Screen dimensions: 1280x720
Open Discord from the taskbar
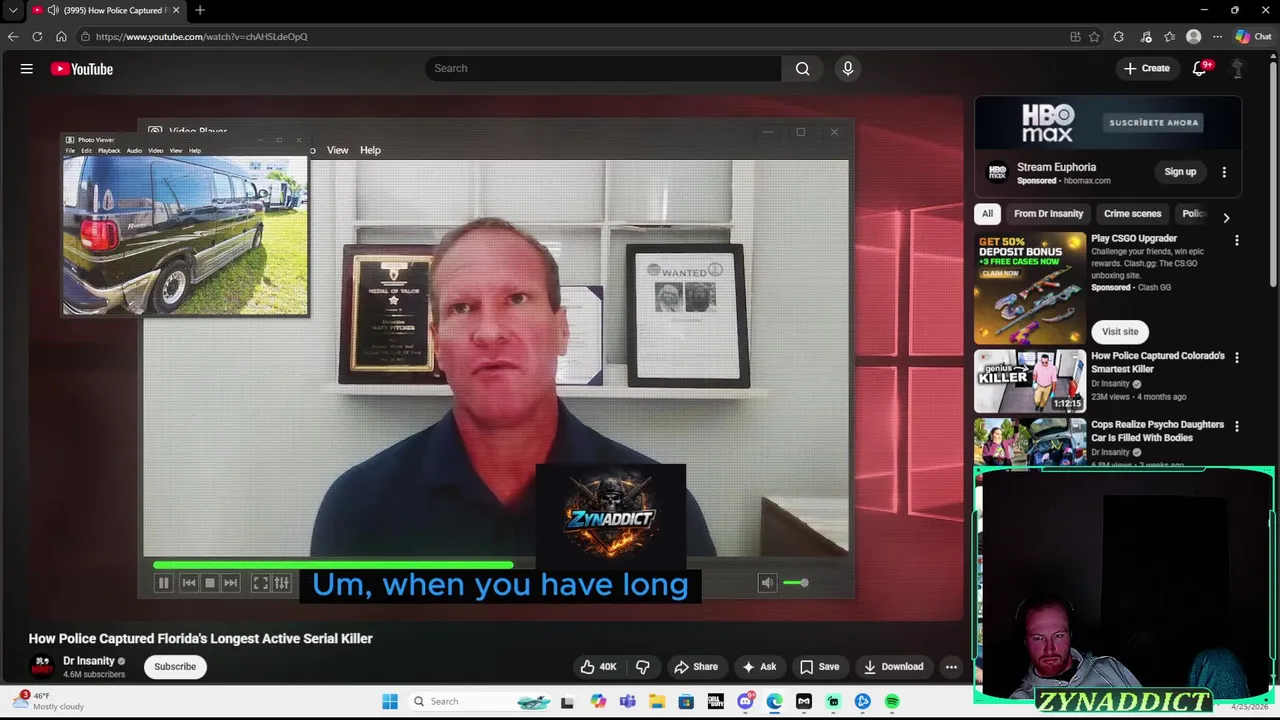pyautogui.click(x=745, y=702)
